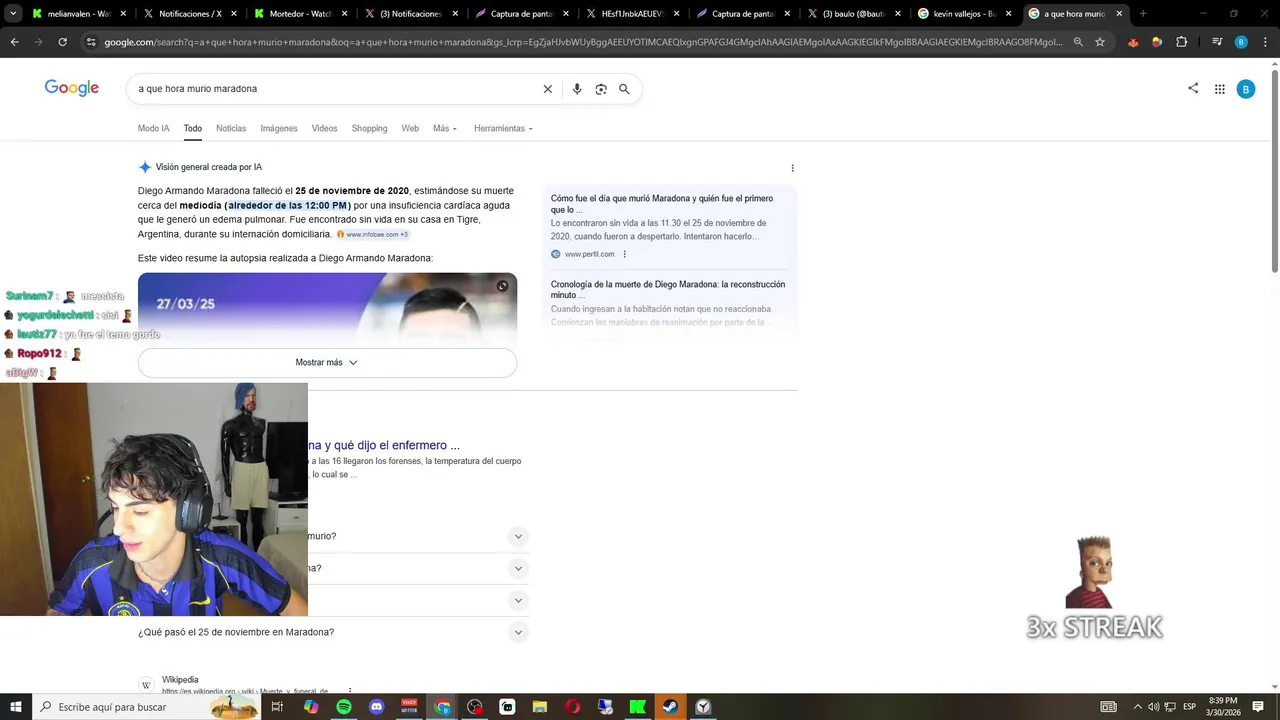The image size is (1280, 720).
Task: Switch to Modo IA tab
Action: pyautogui.click(x=153, y=128)
